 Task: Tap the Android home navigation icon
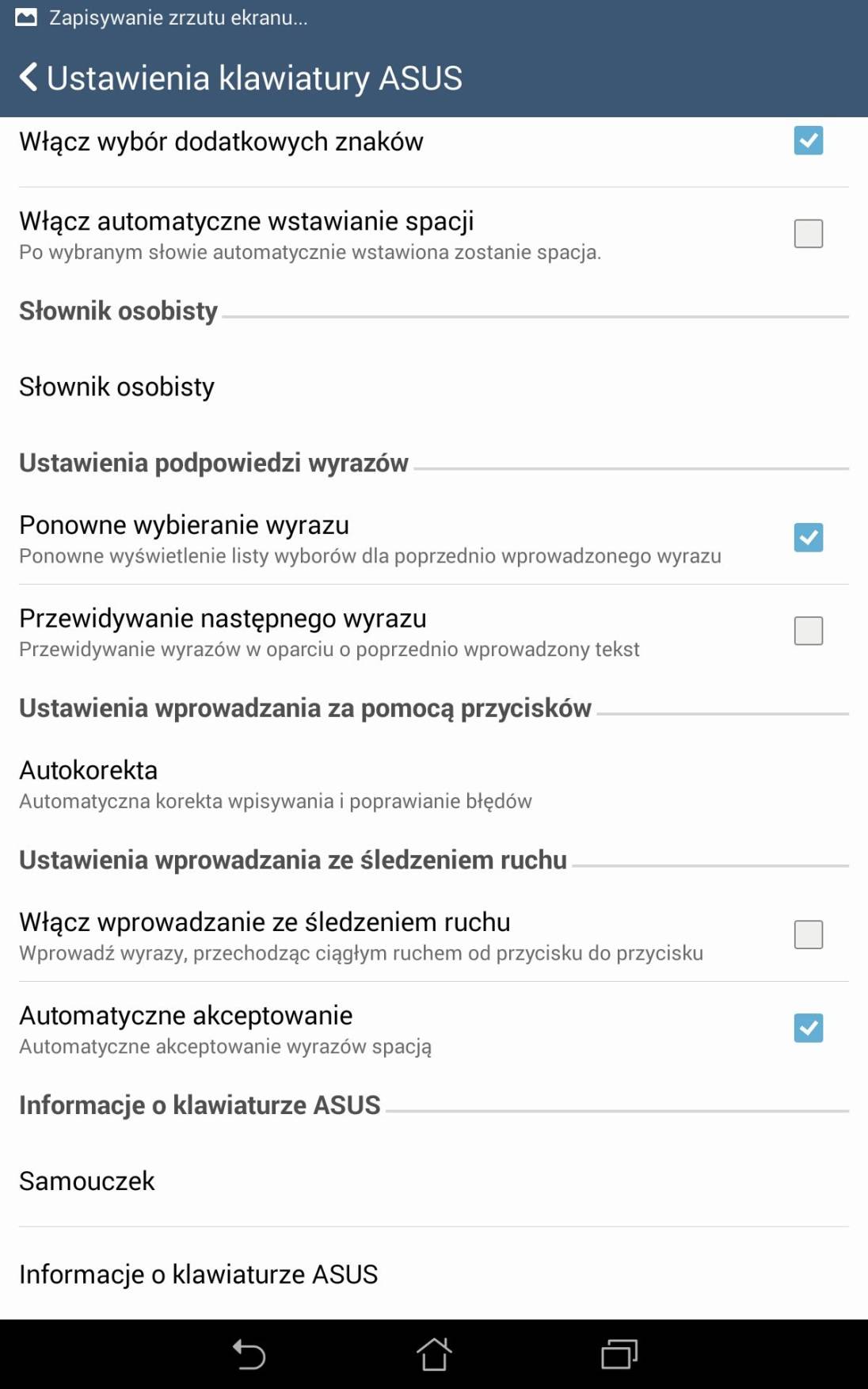point(434,1353)
